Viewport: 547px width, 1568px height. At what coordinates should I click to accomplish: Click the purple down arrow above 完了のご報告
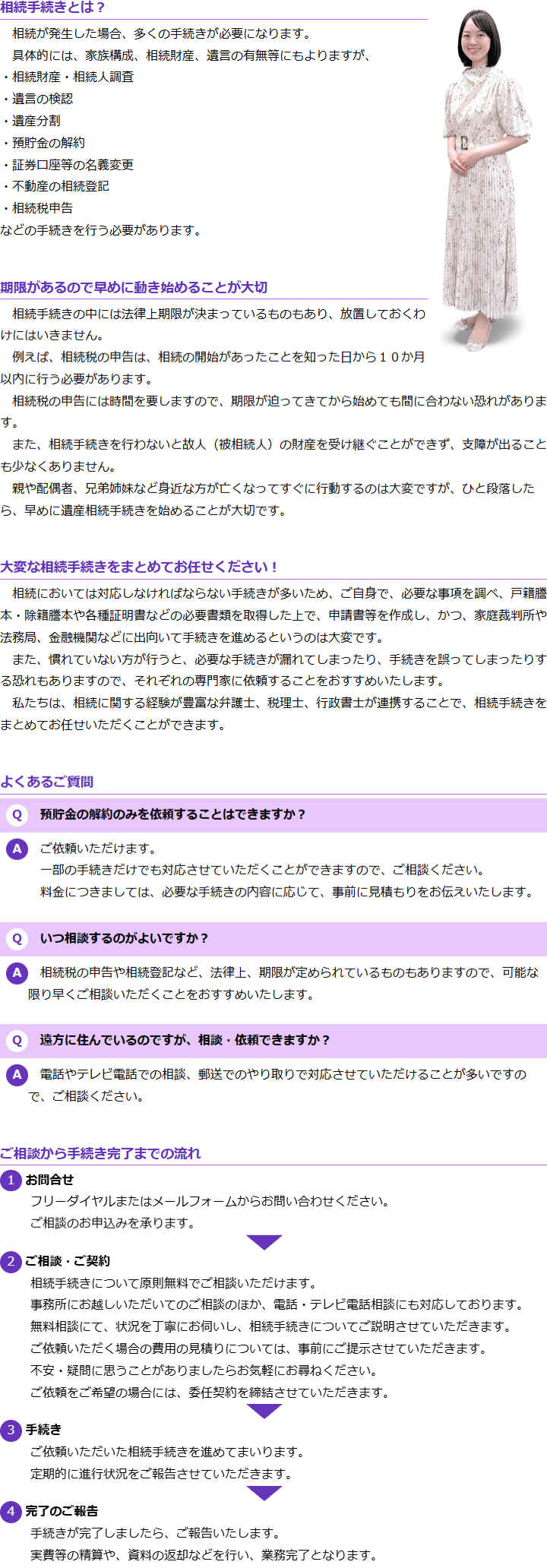pyautogui.click(x=264, y=1493)
